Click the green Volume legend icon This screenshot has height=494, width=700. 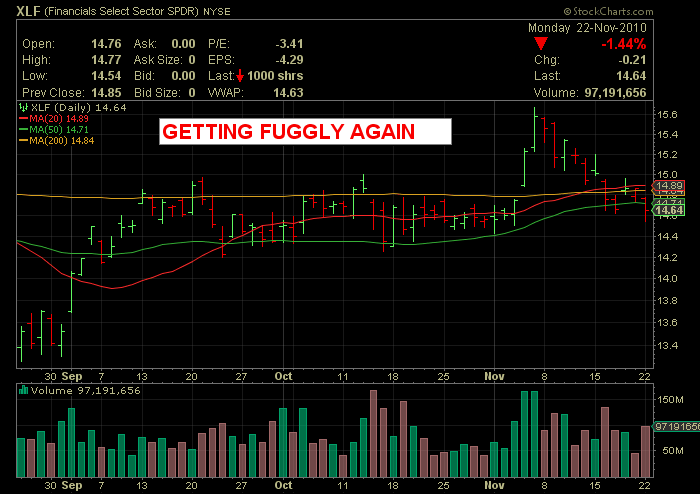pyautogui.click(x=22, y=392)
